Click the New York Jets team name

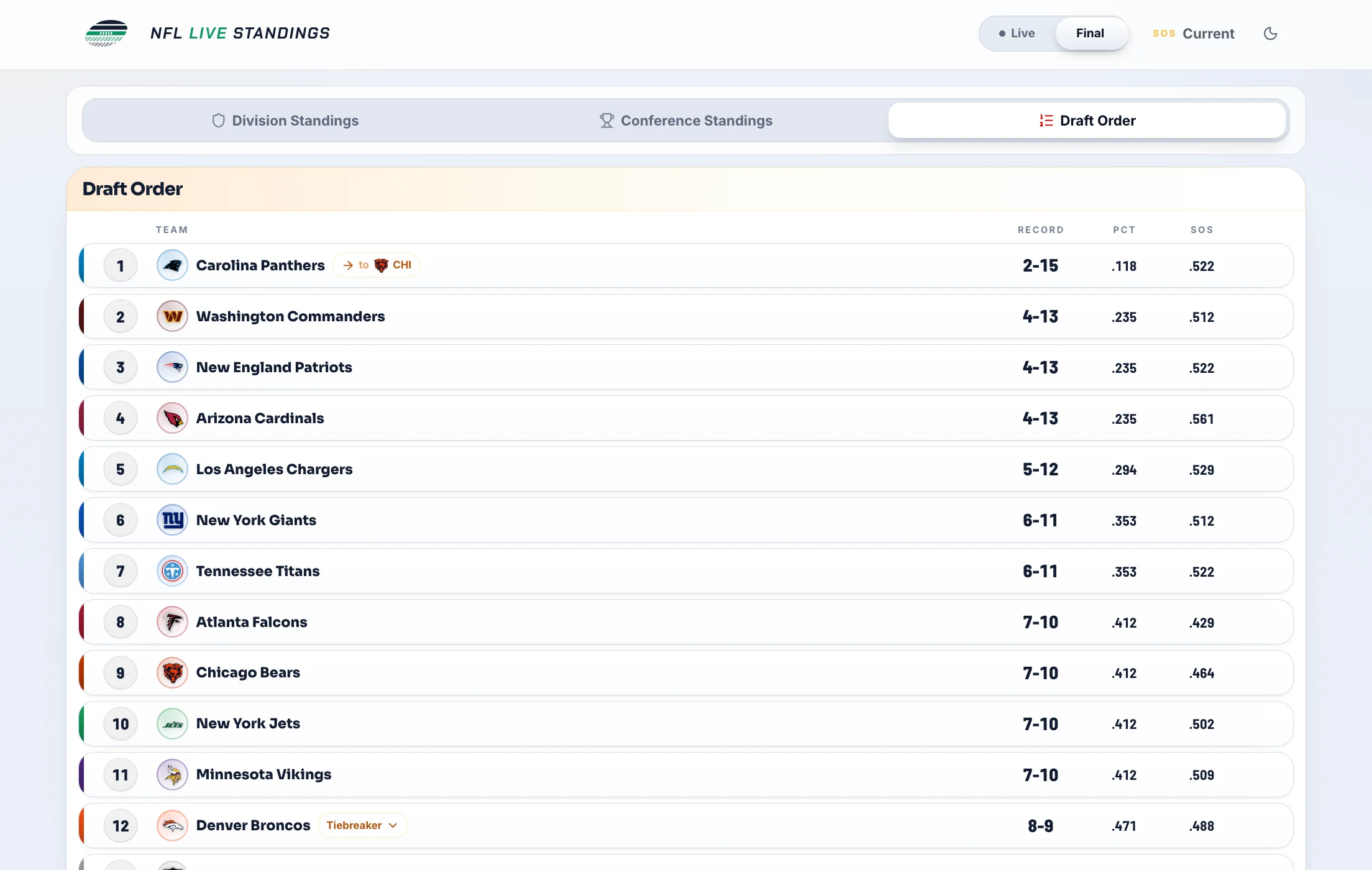pos(248,723)
